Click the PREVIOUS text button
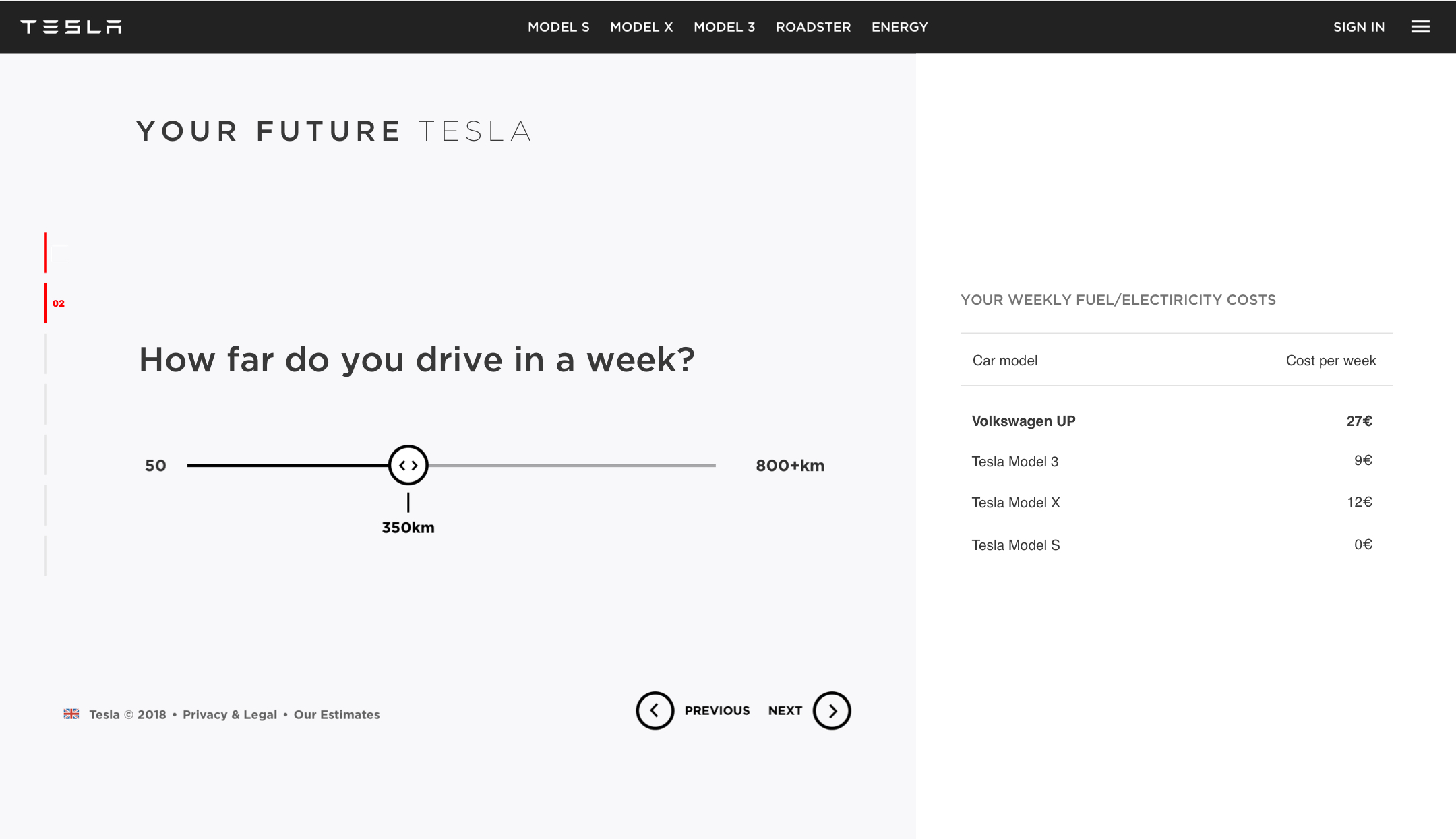The width and height of the screenshot is (1456, 839). [x=717, y=710]
